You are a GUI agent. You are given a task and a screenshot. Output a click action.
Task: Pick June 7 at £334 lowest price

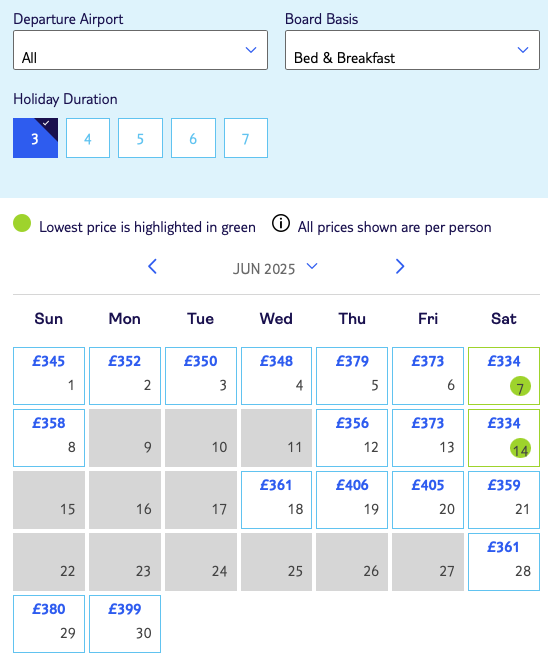click(504, 376)
